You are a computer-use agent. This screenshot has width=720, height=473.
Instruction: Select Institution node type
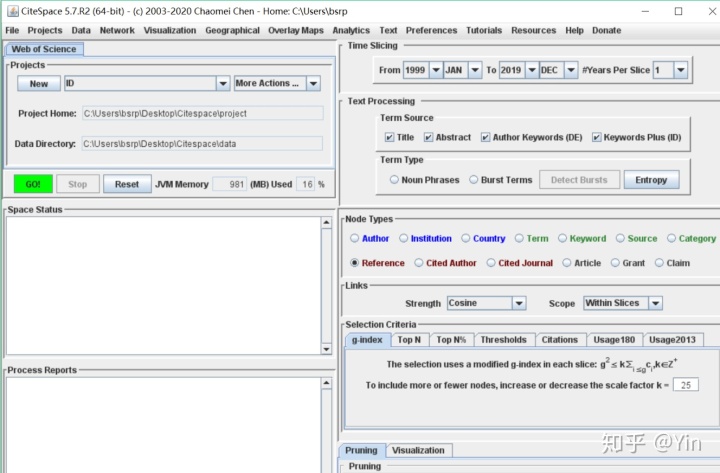click(x=404, y=238)
